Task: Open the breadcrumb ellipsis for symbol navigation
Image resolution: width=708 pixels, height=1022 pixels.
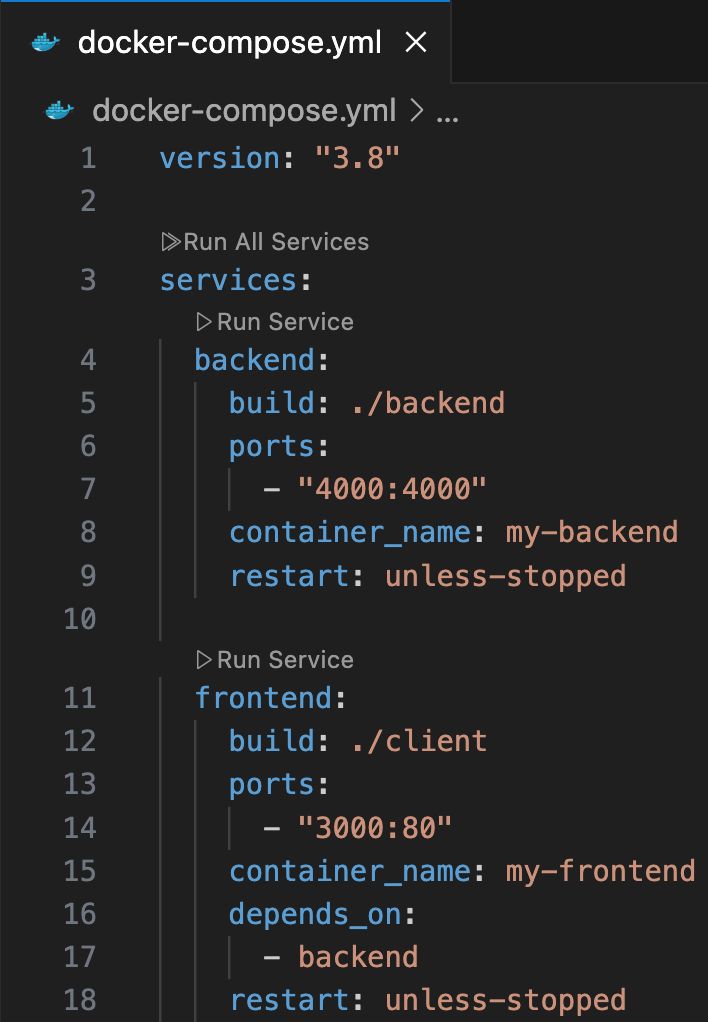Action: 446,112
